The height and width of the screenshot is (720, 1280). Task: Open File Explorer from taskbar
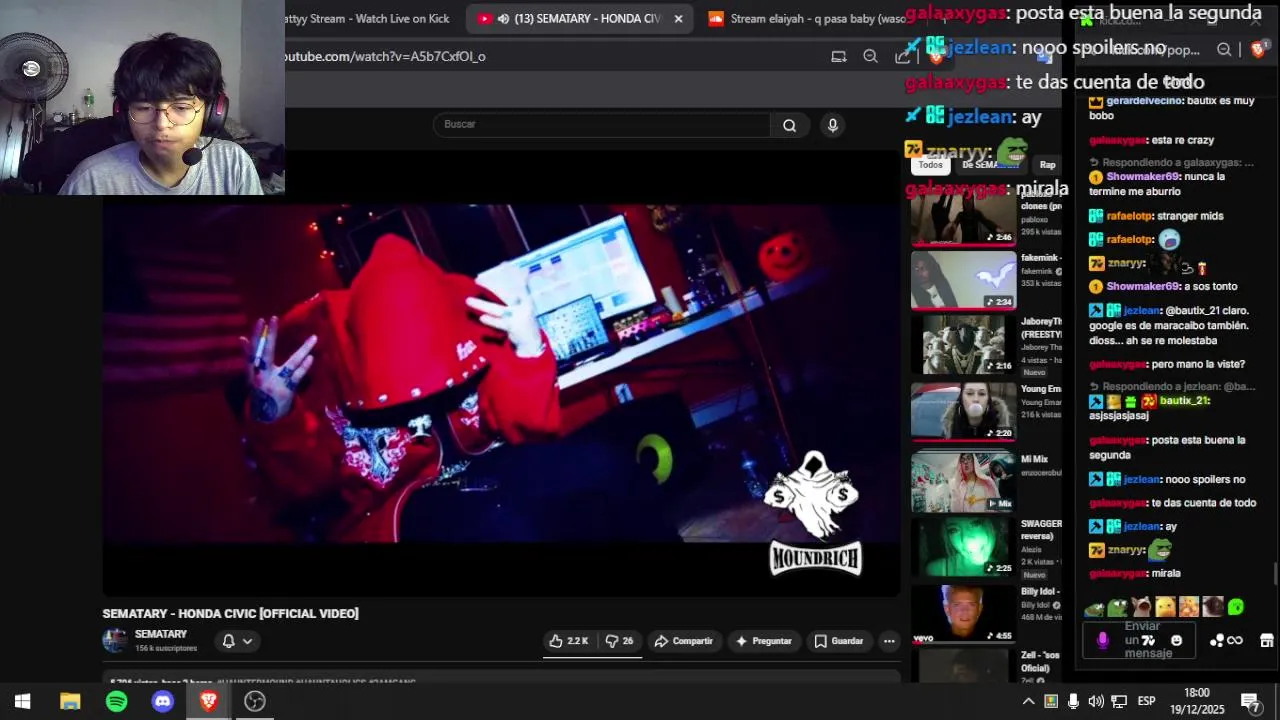(70, 701)
